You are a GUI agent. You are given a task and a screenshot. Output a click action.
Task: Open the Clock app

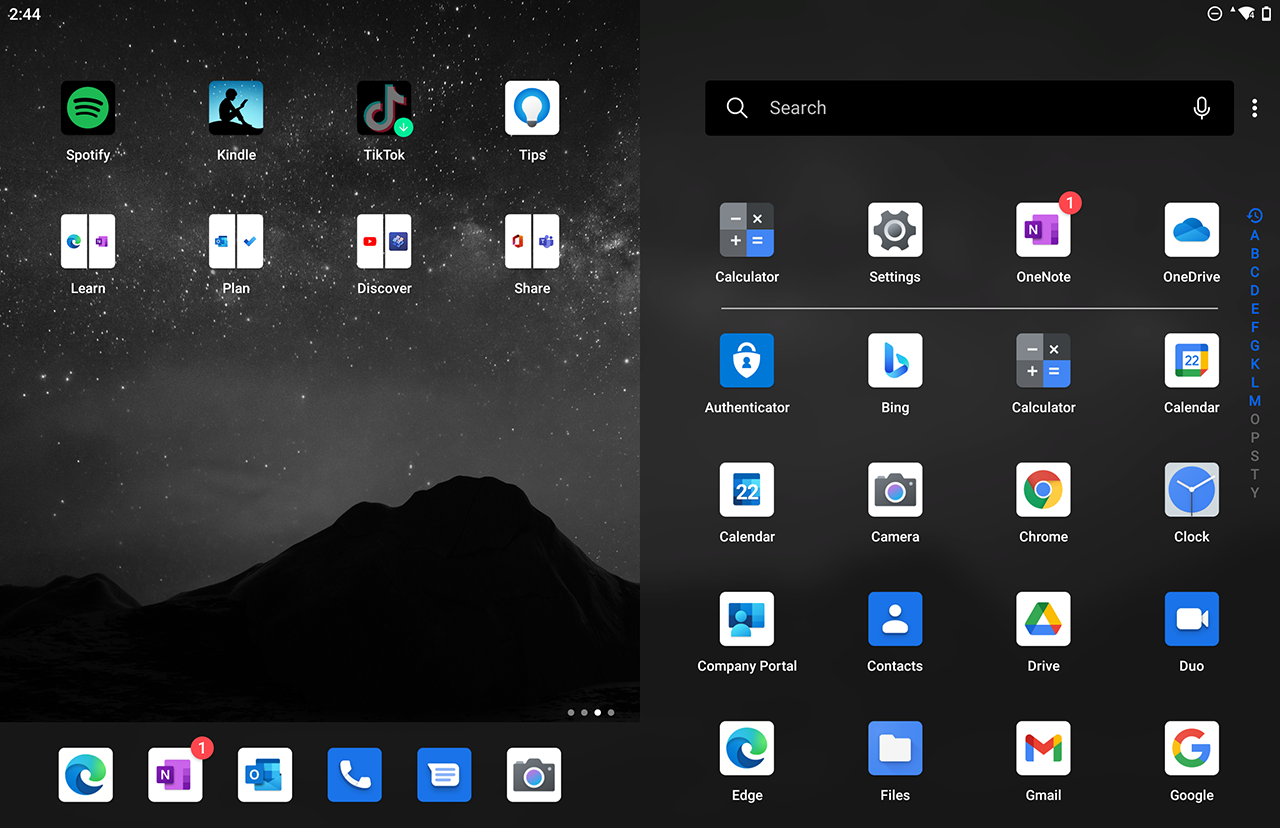[x=1192, y=489]
